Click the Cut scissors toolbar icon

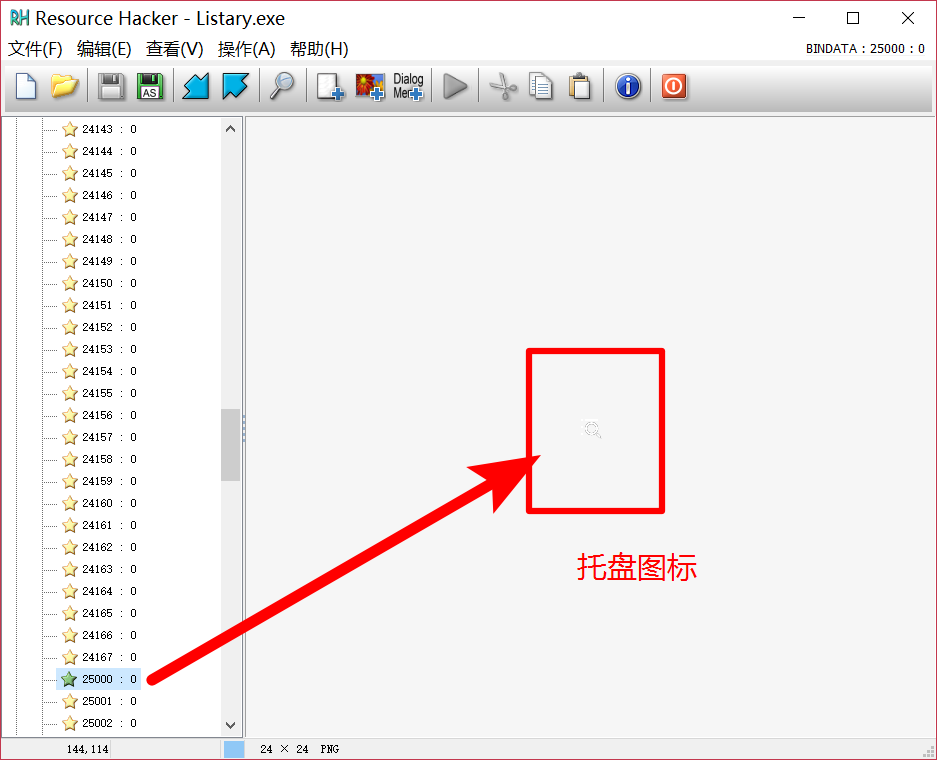click(503, 87)
